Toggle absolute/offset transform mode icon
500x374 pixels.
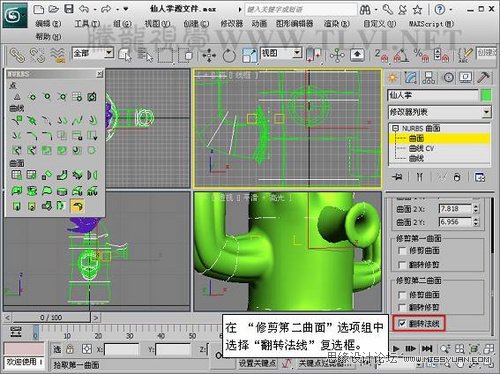pyautogui.click(x=87, y=349)
